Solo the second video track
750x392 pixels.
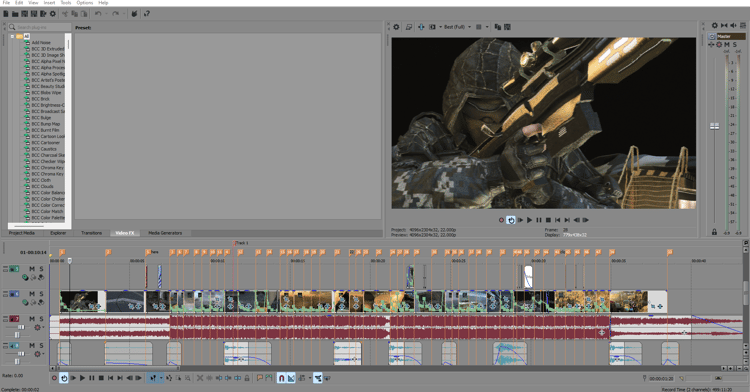pos(41,294)
